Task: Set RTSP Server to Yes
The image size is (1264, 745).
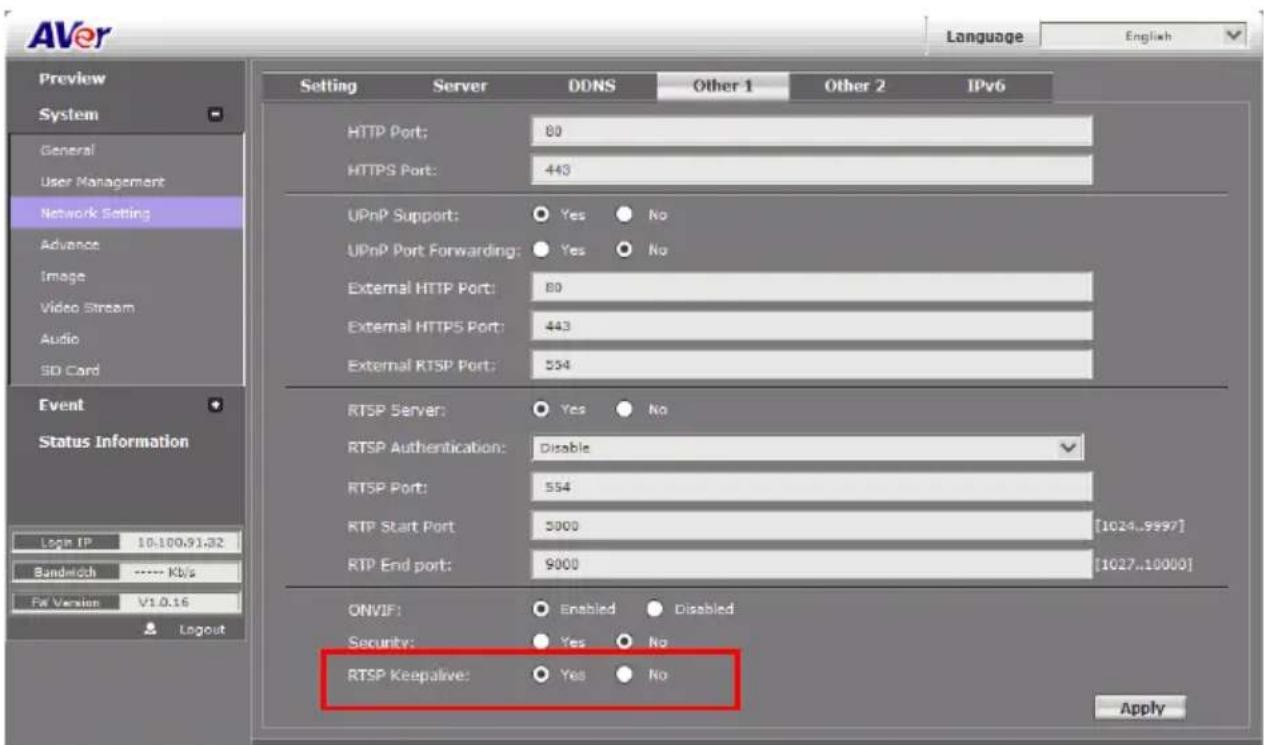Action: click(x=540, y=409)
